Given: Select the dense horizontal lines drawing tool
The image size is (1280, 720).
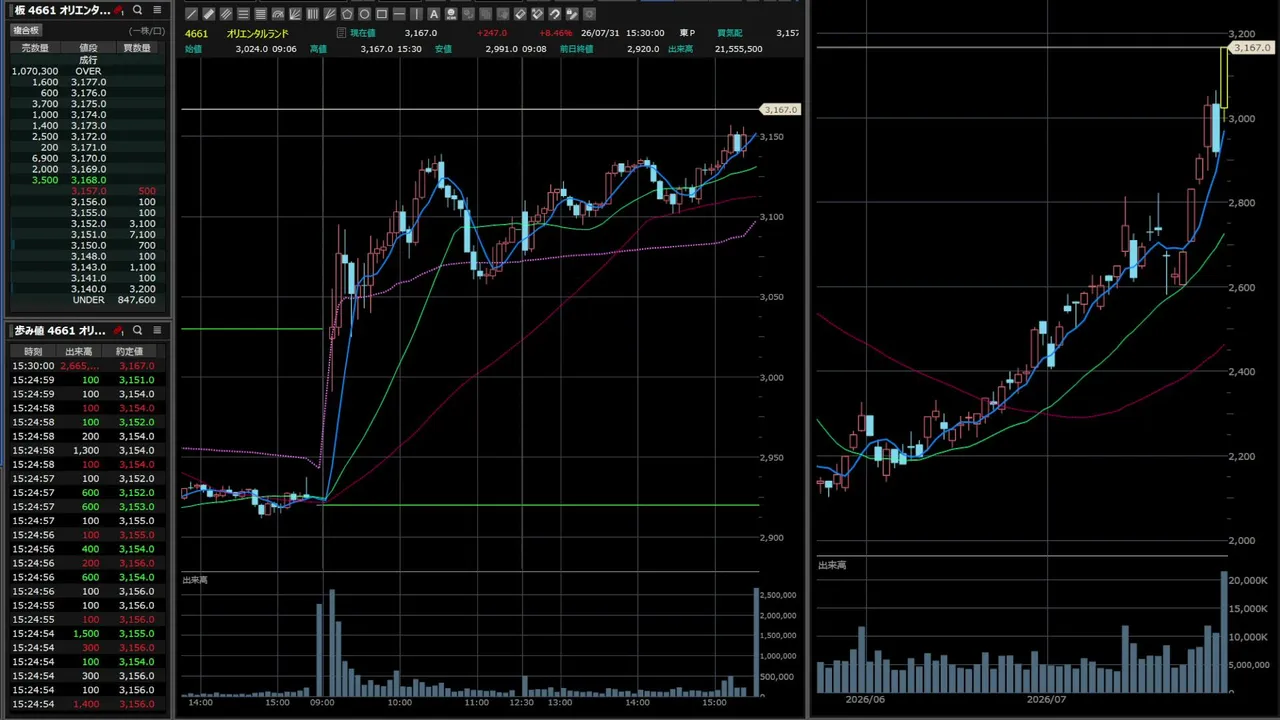Looking at the screenshot, I should 261,14.
